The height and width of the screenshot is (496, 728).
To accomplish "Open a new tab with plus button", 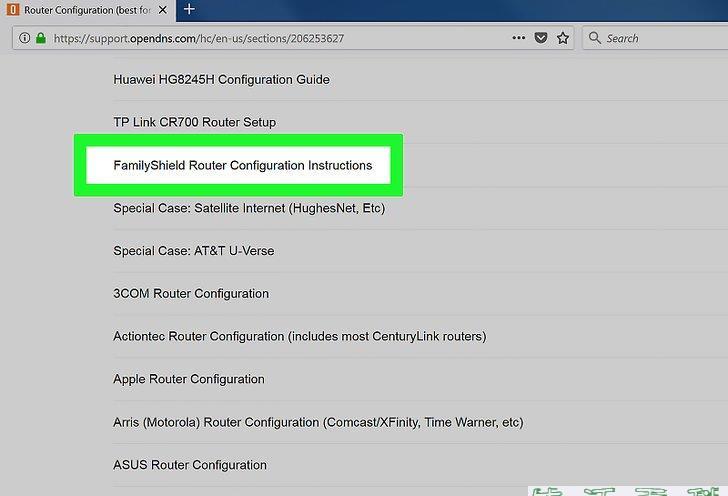I will pos(189,9).
